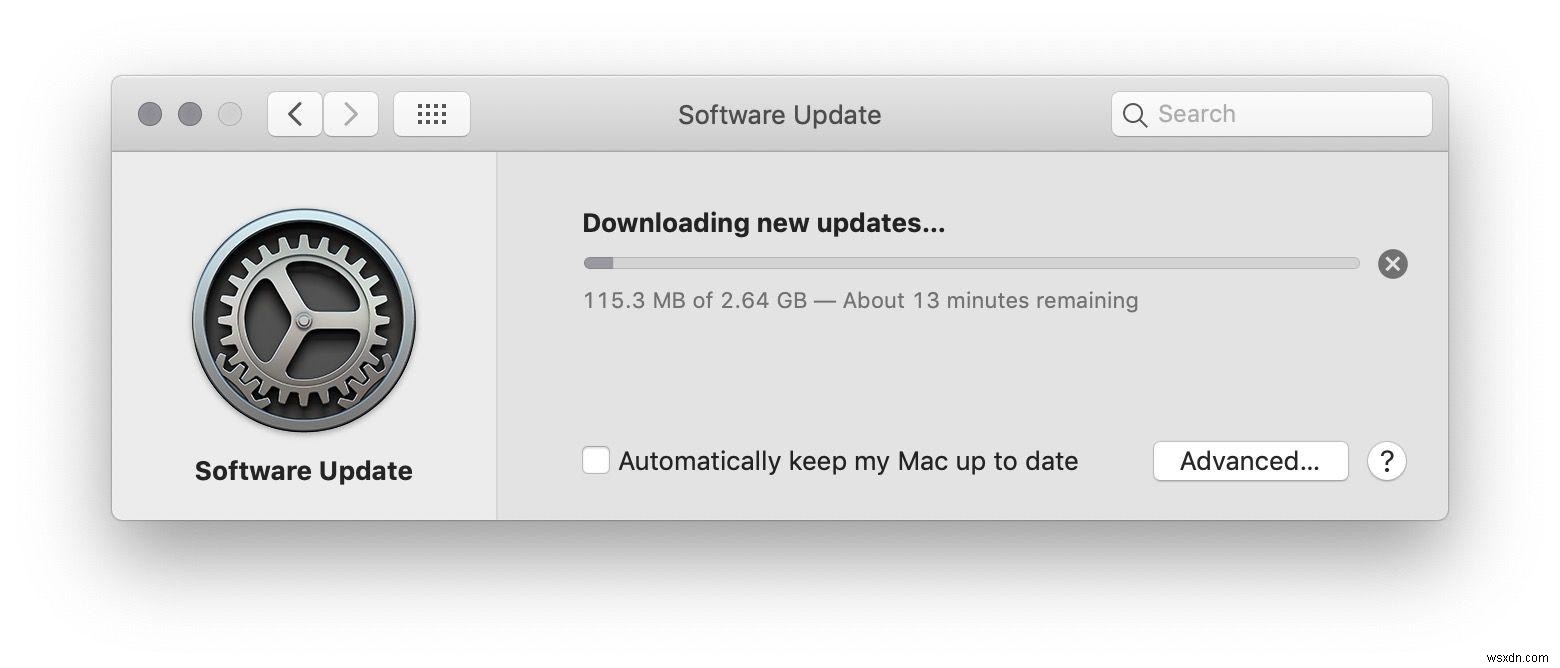Click the help question mark icon

pyautogui.click(x=1387, y=461)
